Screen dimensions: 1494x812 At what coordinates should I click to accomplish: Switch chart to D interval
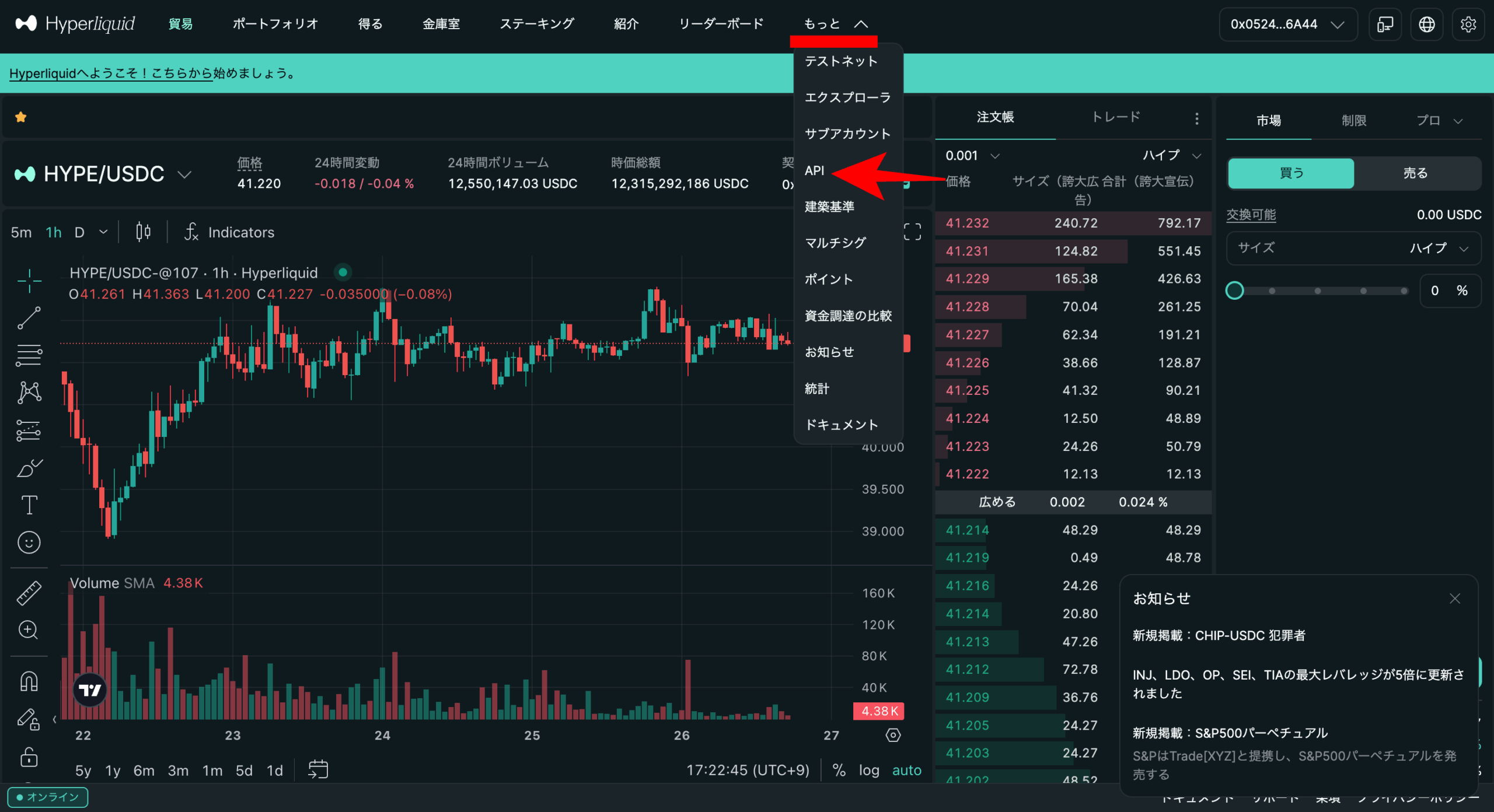pyautogui.click(x=79, y=232)
